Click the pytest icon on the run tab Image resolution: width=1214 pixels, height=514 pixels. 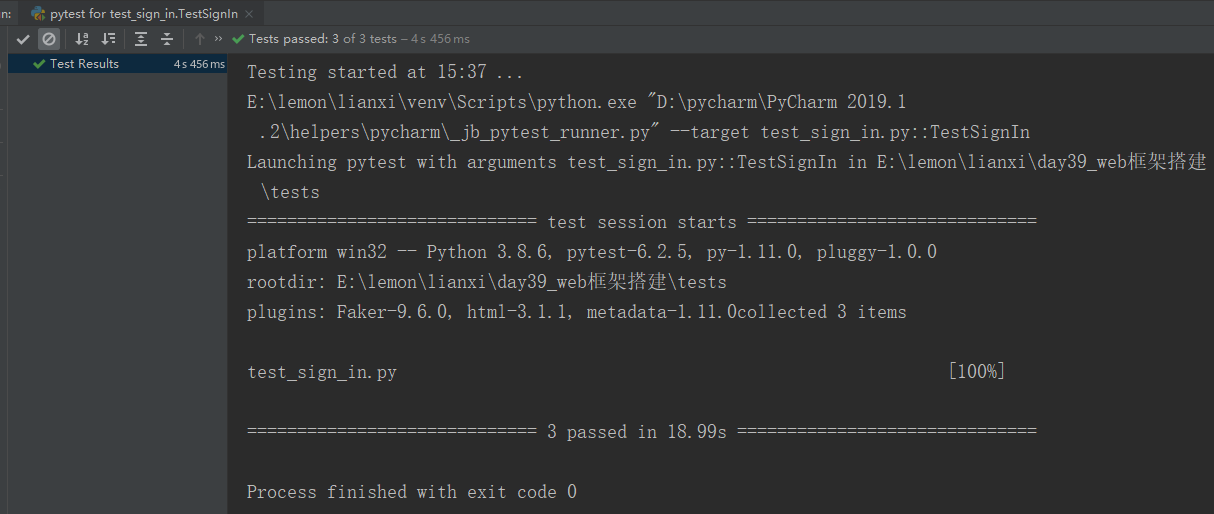pyautogui.click(x=38, y=14)
